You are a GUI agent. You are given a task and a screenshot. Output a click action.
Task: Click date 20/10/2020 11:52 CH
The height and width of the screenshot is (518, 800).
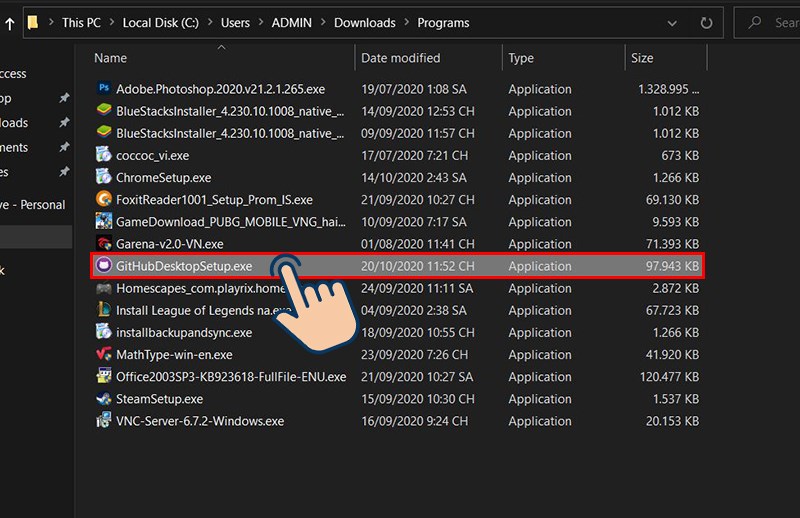tap(418, 266)
